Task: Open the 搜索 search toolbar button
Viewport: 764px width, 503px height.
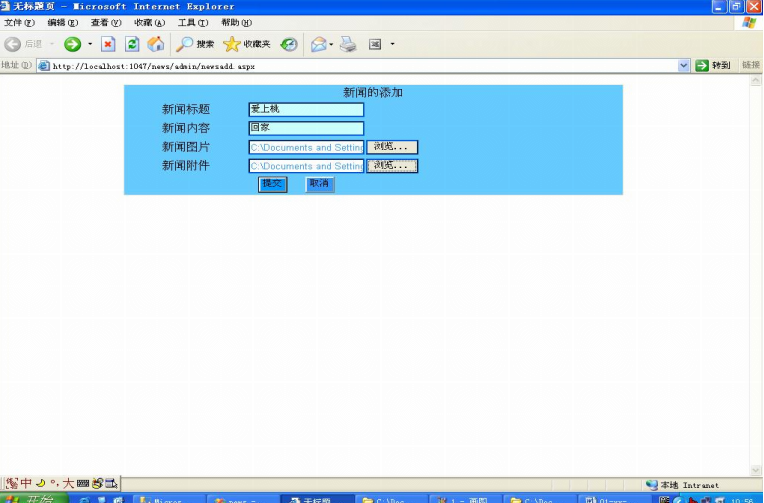Action: coord(195,44)
